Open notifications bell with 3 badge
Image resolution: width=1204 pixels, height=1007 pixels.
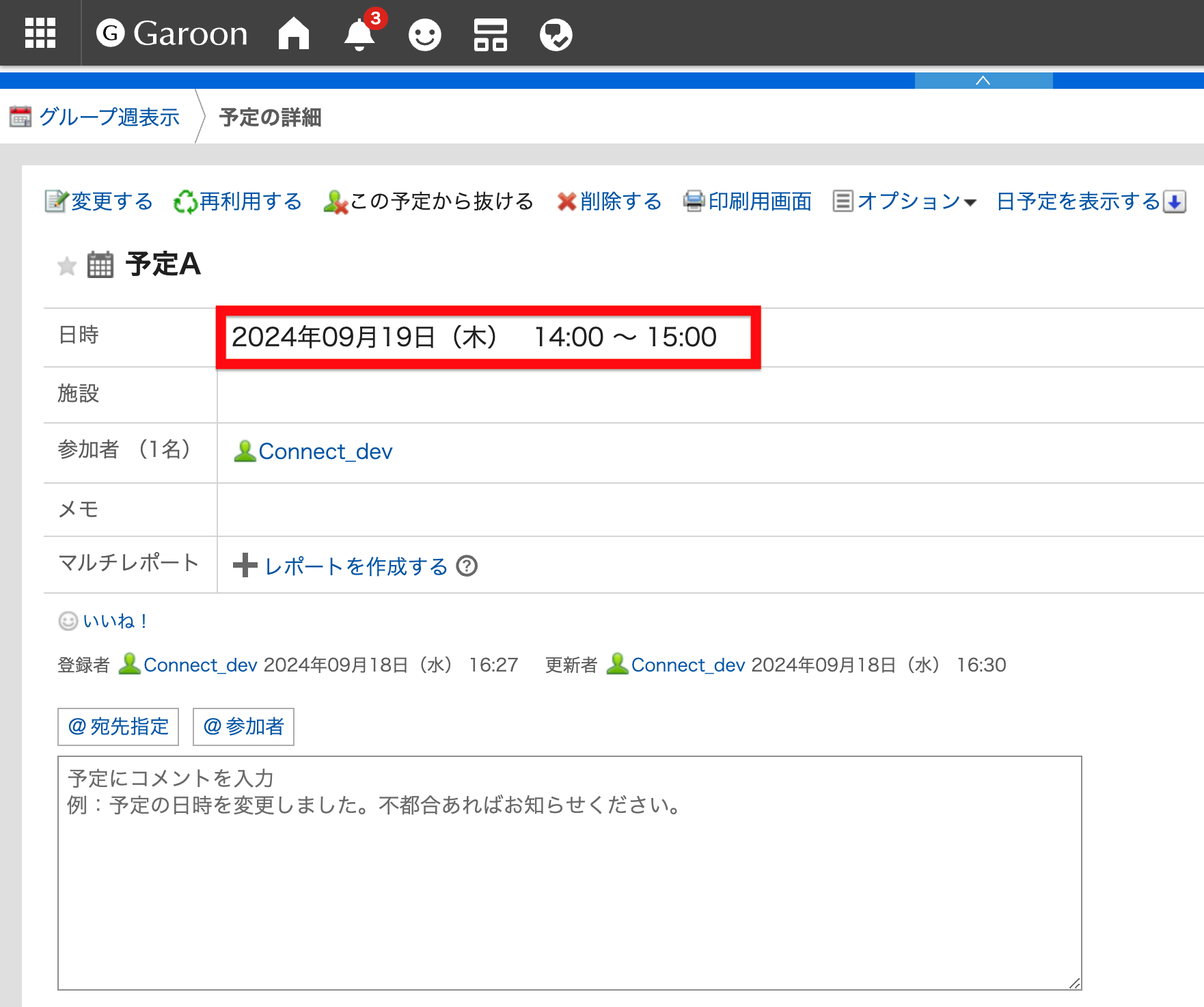(360, 33)
